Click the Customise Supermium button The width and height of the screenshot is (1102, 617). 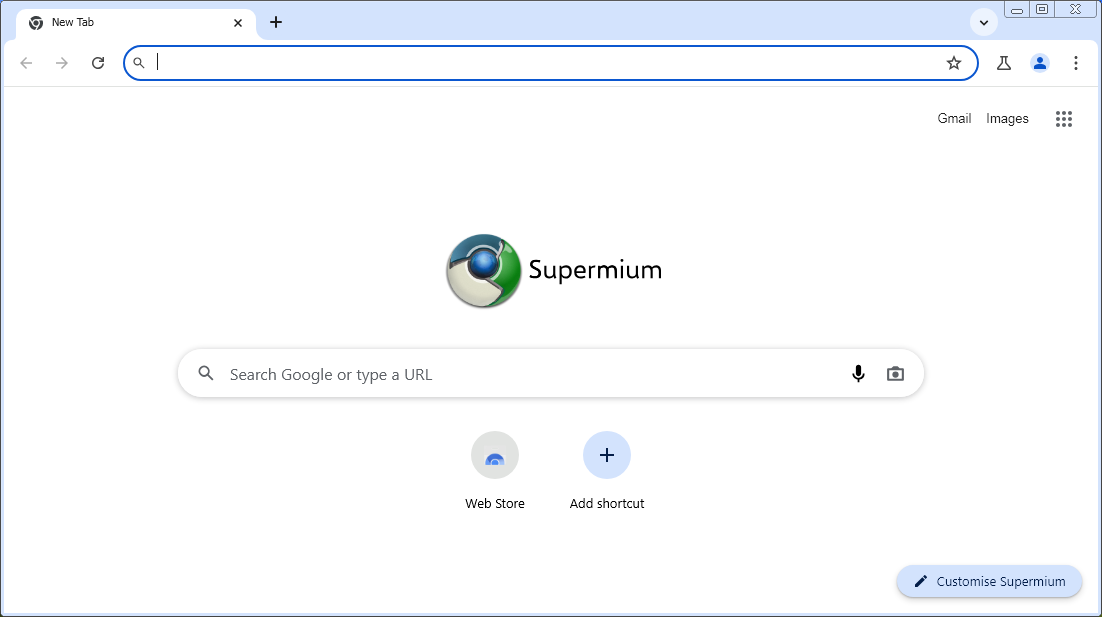[x=989, y=581]
